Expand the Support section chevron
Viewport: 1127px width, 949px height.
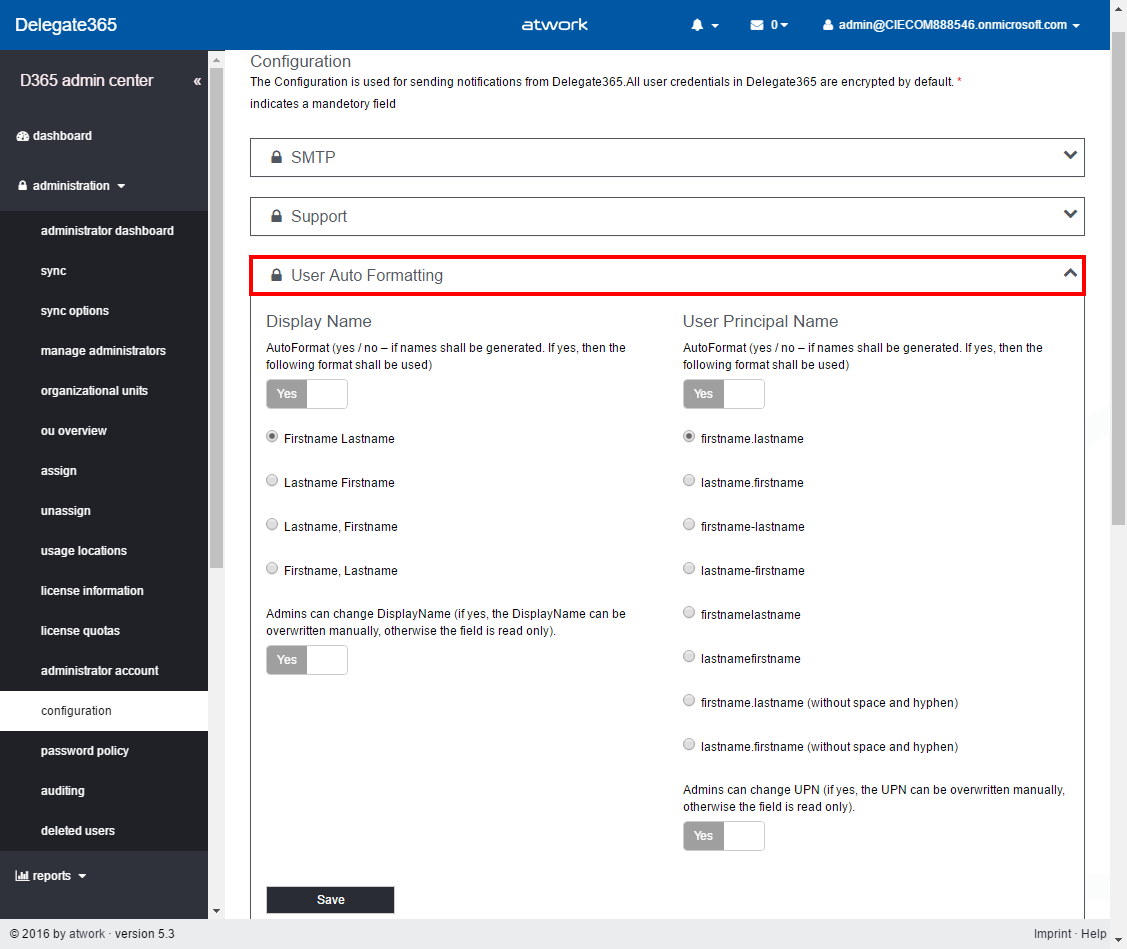pyautogui.click(x=1070, y=215)
